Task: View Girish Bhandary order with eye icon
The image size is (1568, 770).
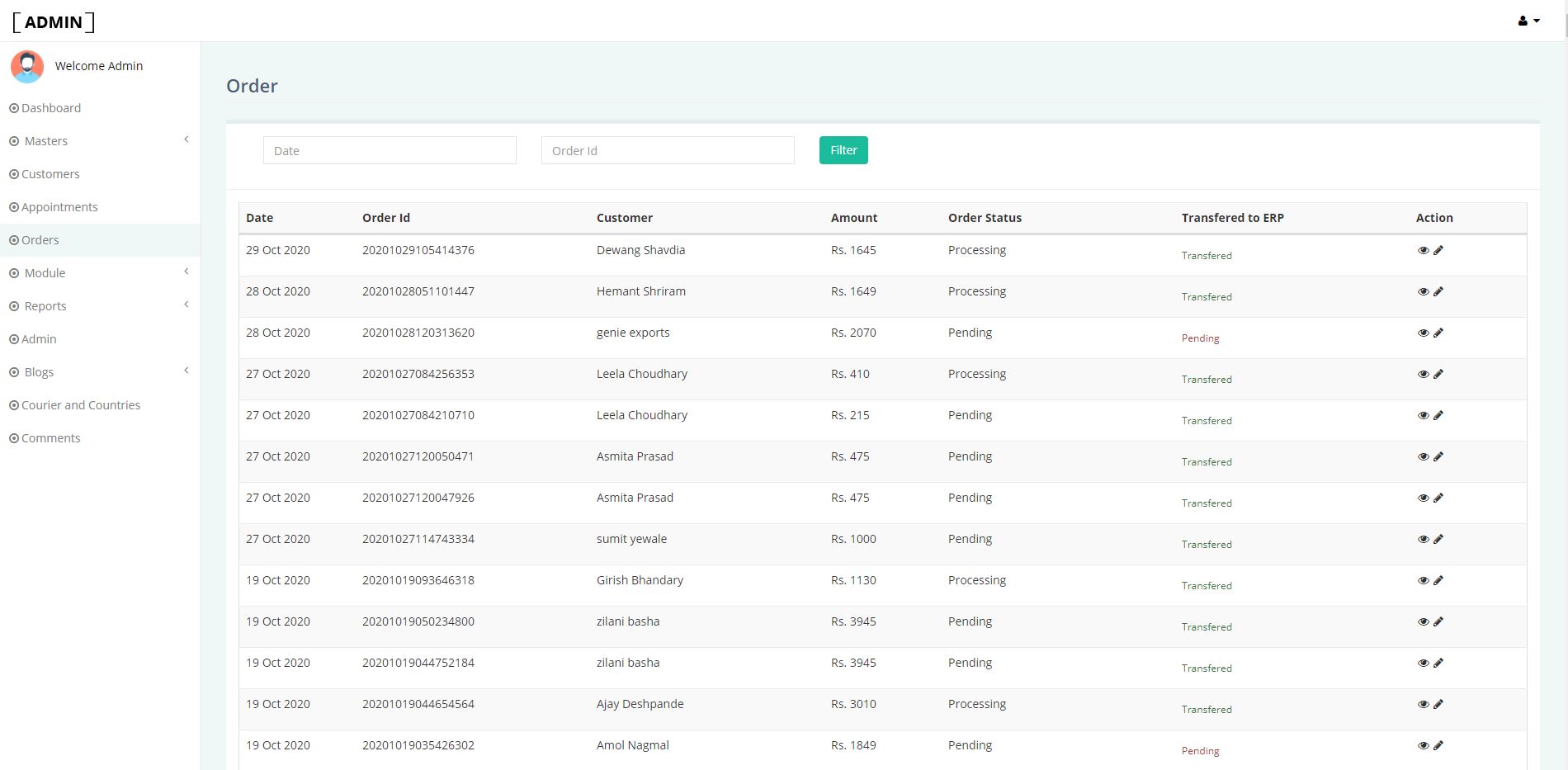Action: coord(1423,580)
